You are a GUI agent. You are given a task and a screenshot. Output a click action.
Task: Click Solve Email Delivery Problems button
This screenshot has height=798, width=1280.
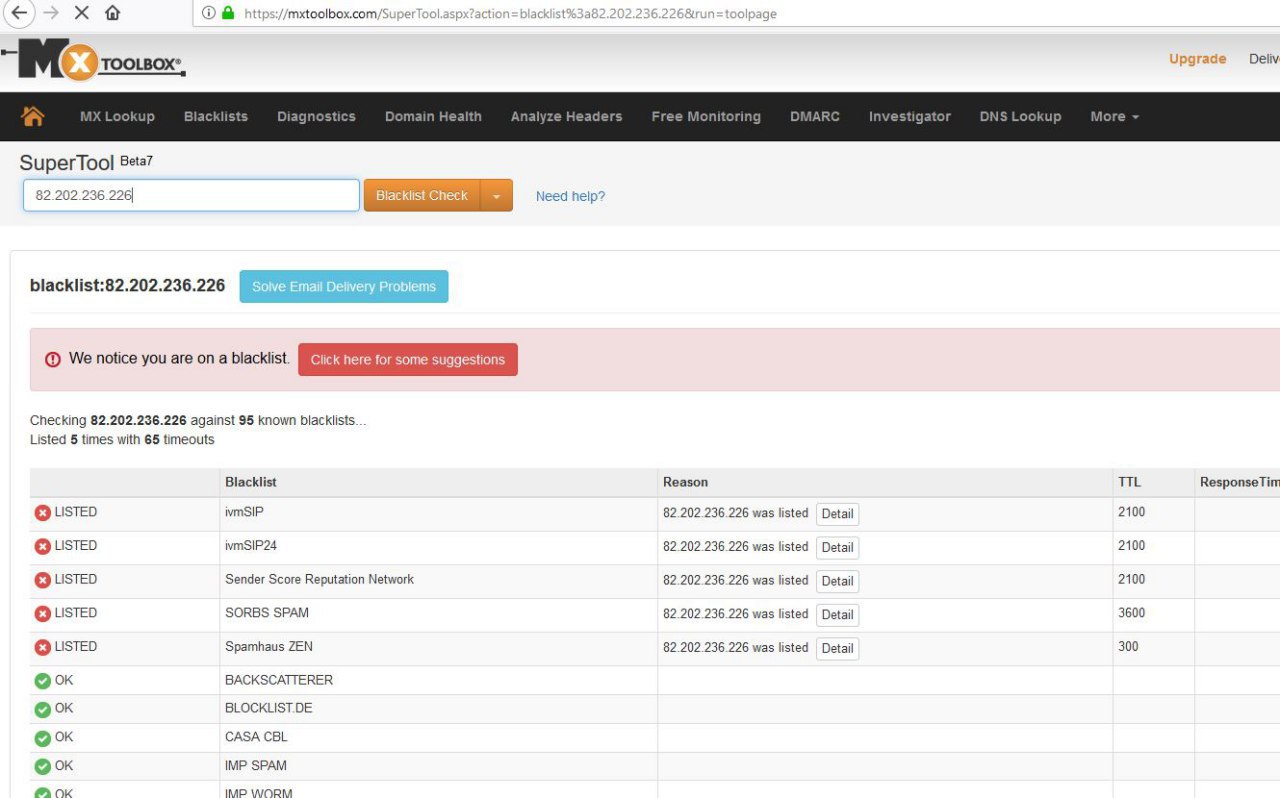[344, 286]
